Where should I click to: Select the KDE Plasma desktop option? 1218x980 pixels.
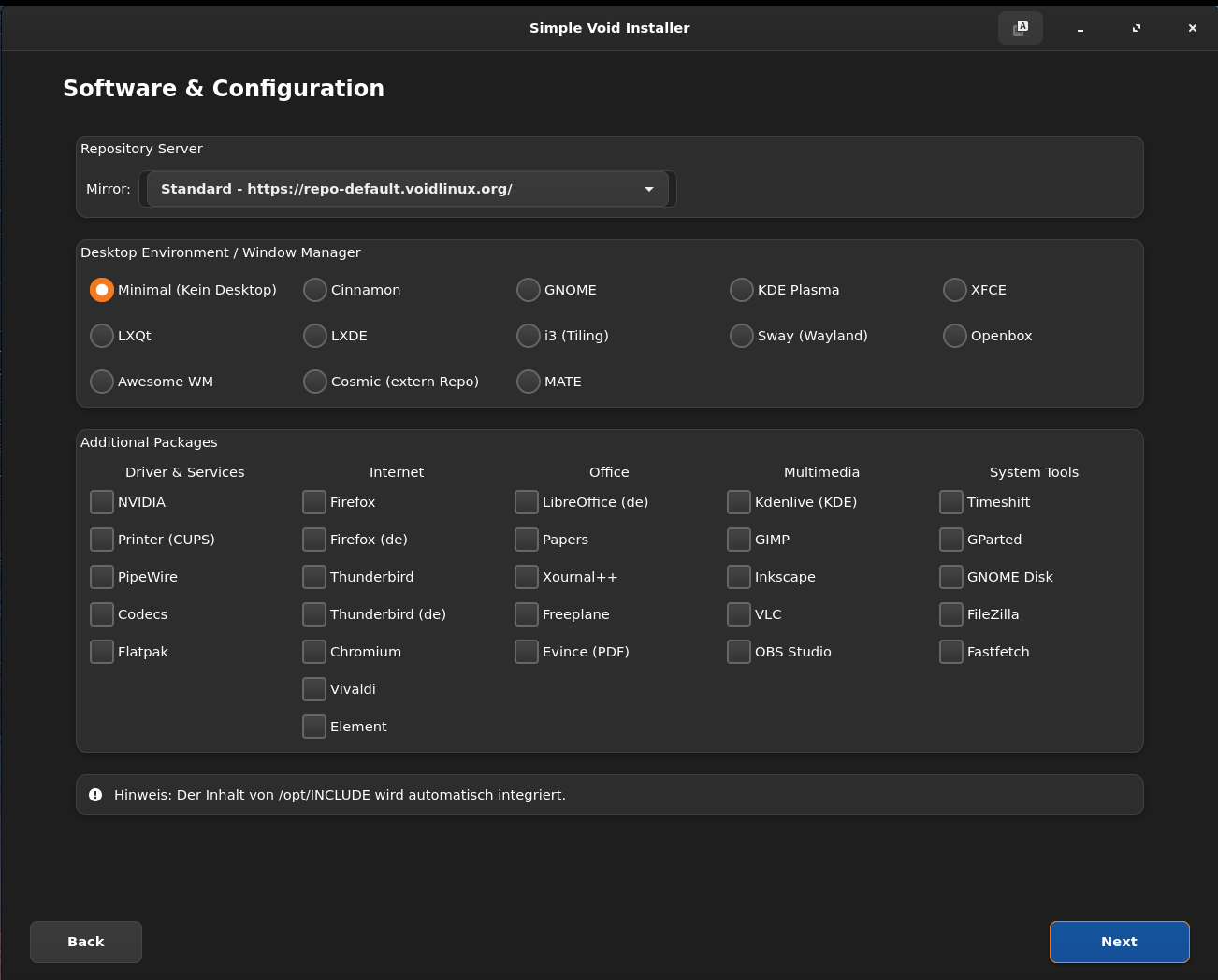742,290
